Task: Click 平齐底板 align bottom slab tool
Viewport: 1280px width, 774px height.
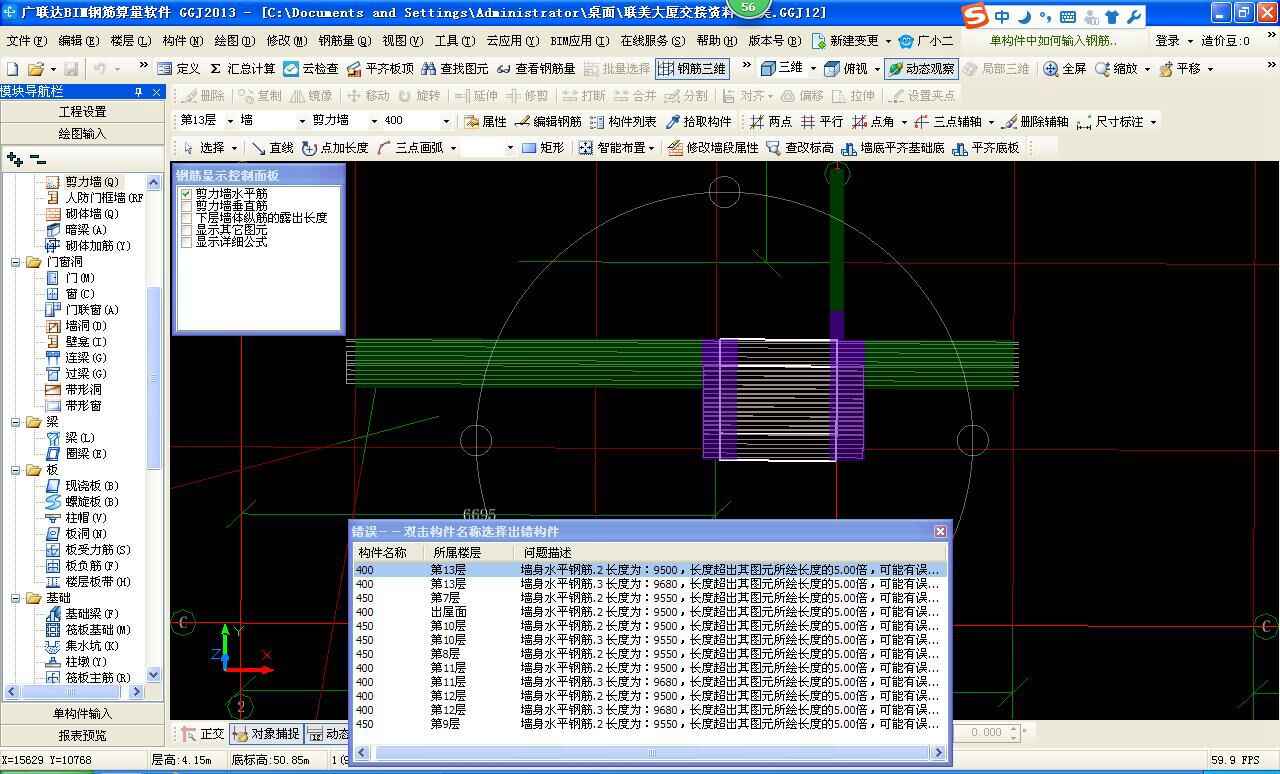Action: pyautogui.click(x=986, y=147)
